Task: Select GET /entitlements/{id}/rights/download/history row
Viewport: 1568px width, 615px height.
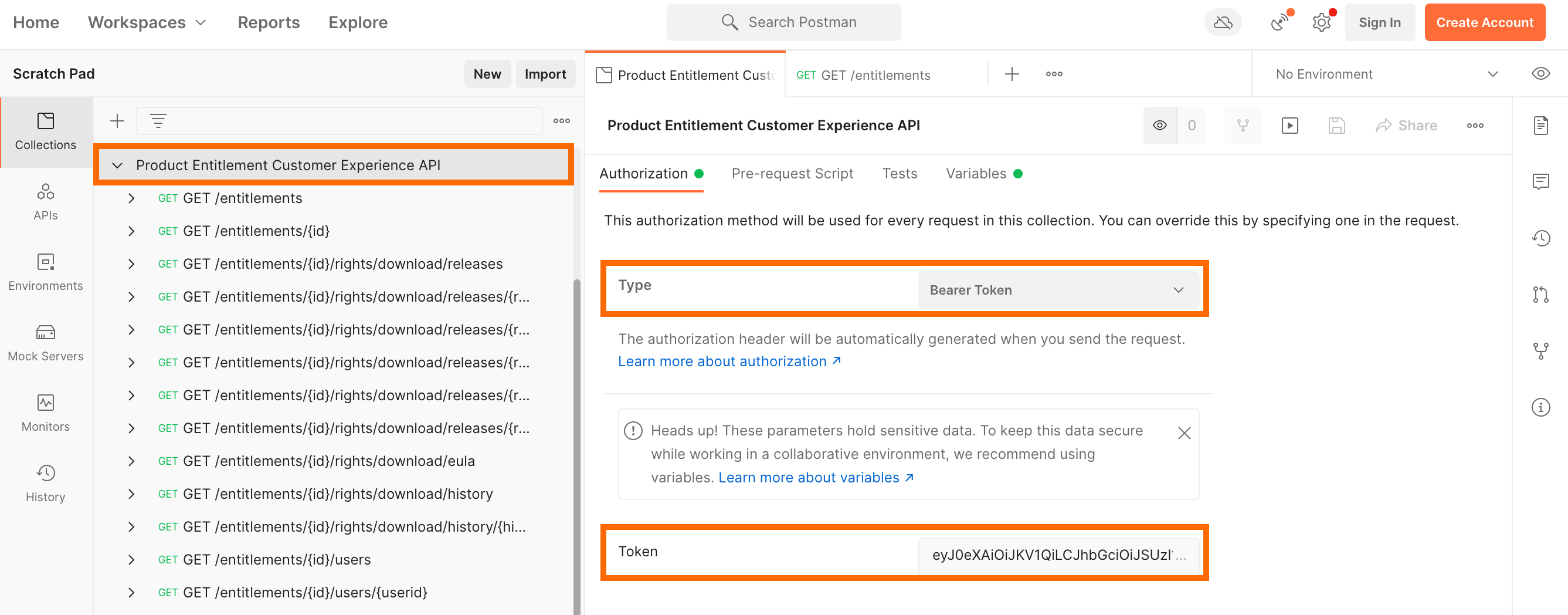Action: click(x=334, y=495)
